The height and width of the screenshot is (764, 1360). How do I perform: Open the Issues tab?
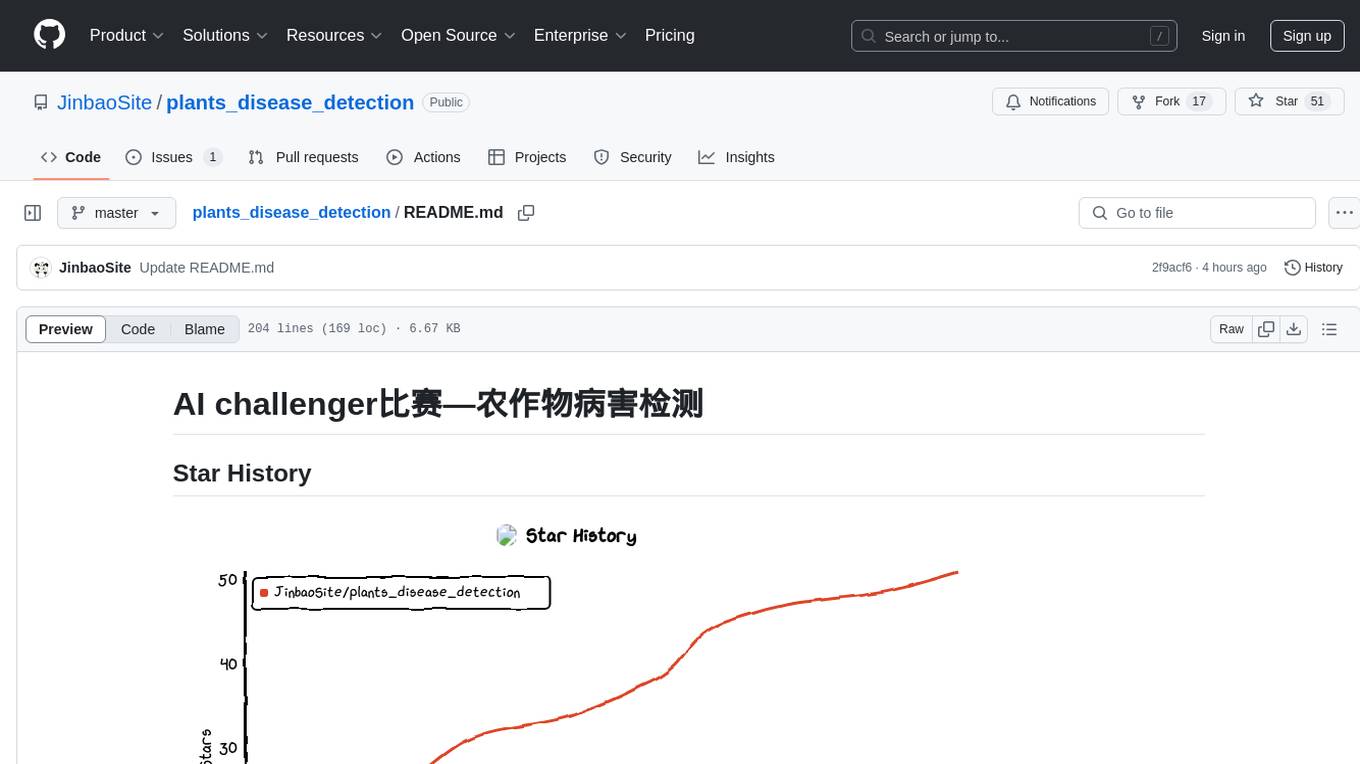[x=173, y=157]
